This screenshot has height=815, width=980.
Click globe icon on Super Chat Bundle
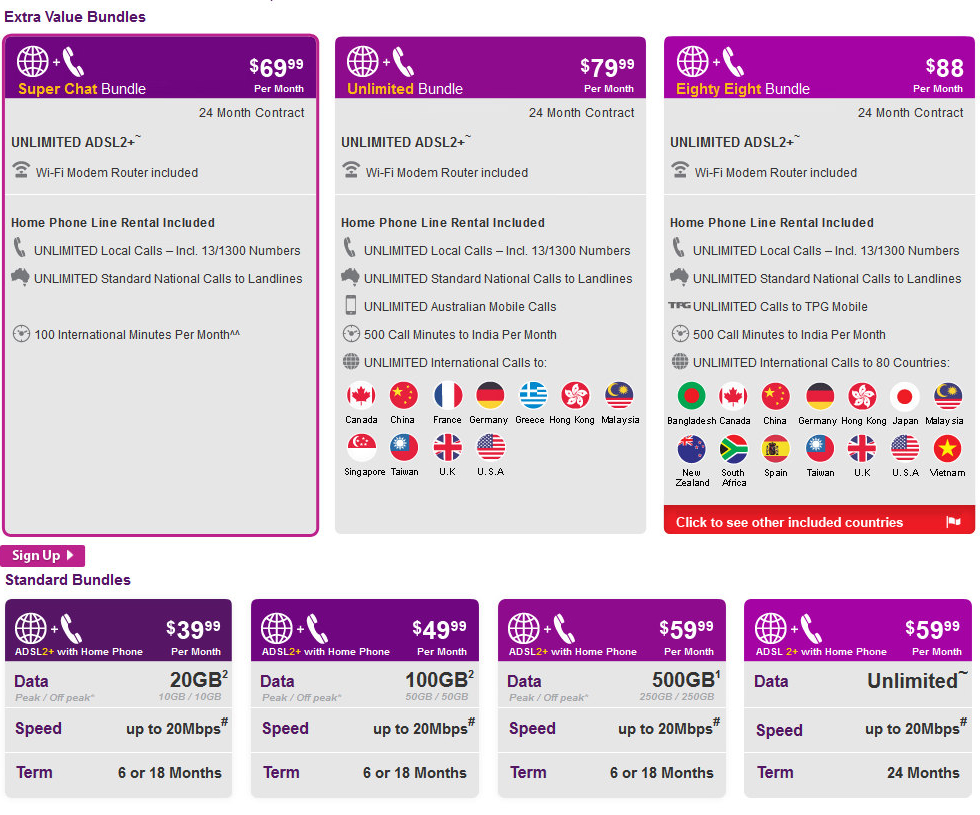(32, 62)
